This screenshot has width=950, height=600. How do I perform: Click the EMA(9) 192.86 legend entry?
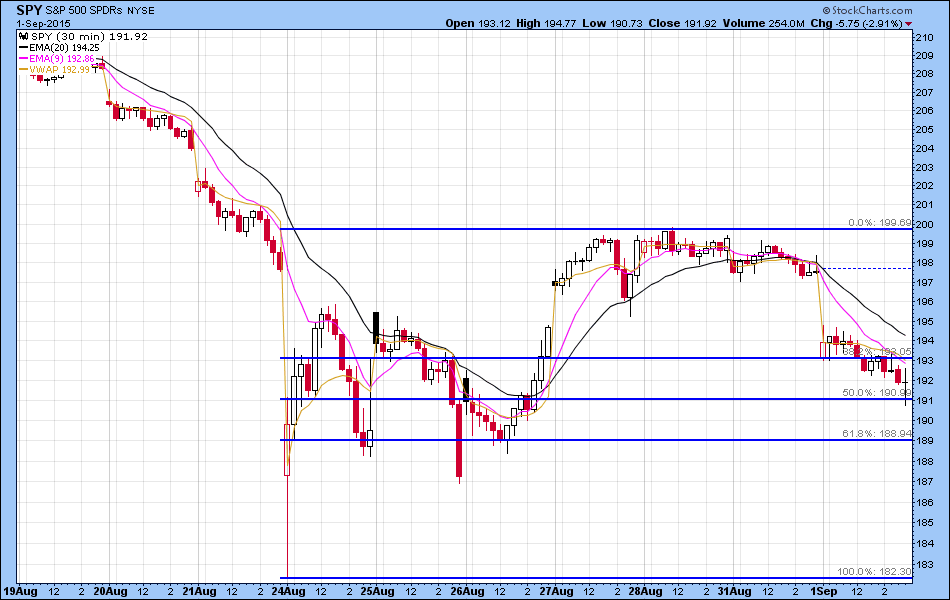tap(62, 59)
